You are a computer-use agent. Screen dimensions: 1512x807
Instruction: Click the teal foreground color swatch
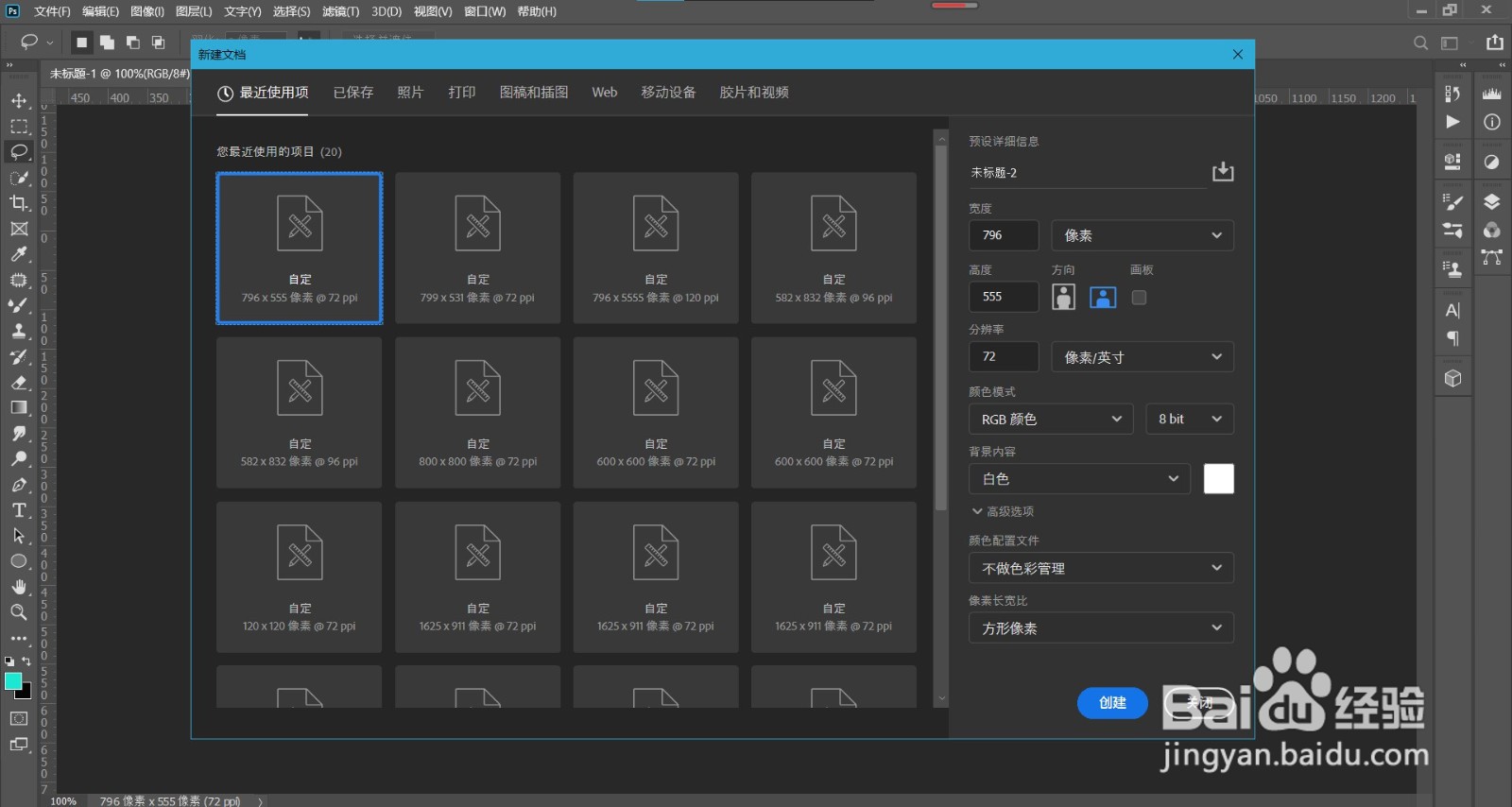(13, 681)
